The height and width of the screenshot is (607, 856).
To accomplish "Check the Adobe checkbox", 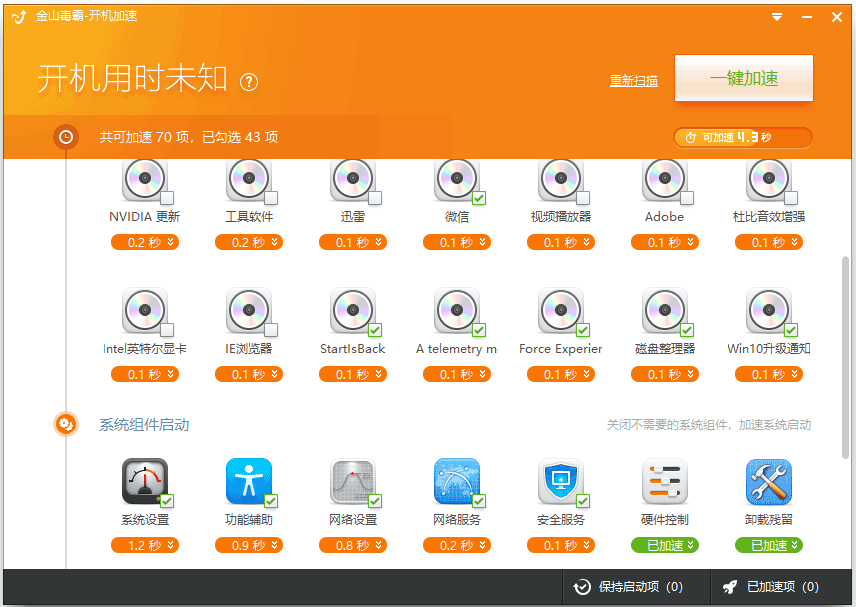I will (687, 198).
